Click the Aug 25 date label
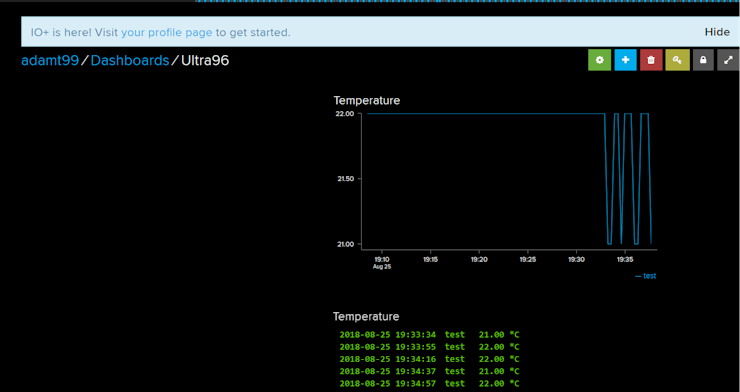Viewport: 740px width, 392px height. pos(382,267)
